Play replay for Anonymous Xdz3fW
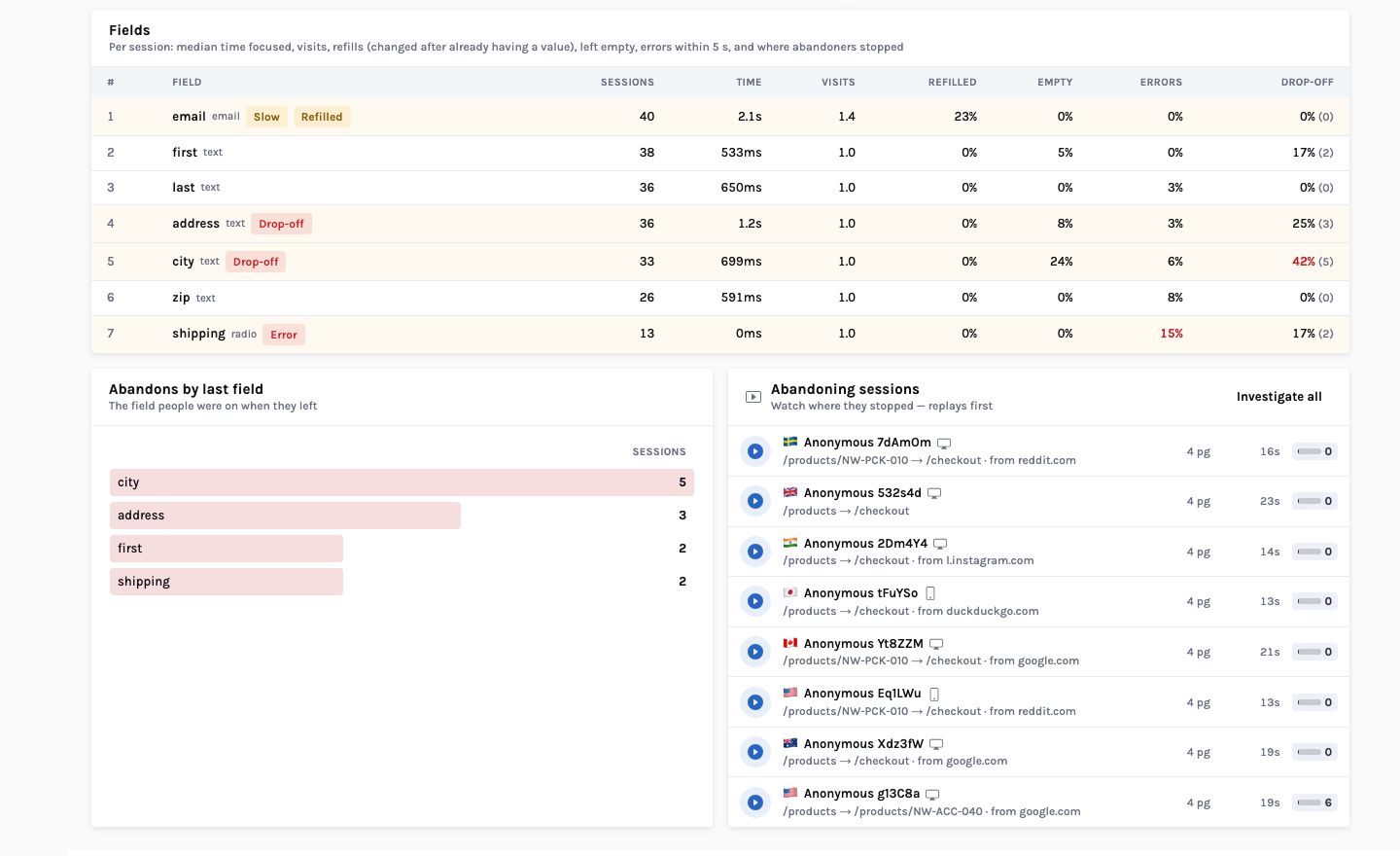 [754, 752]
